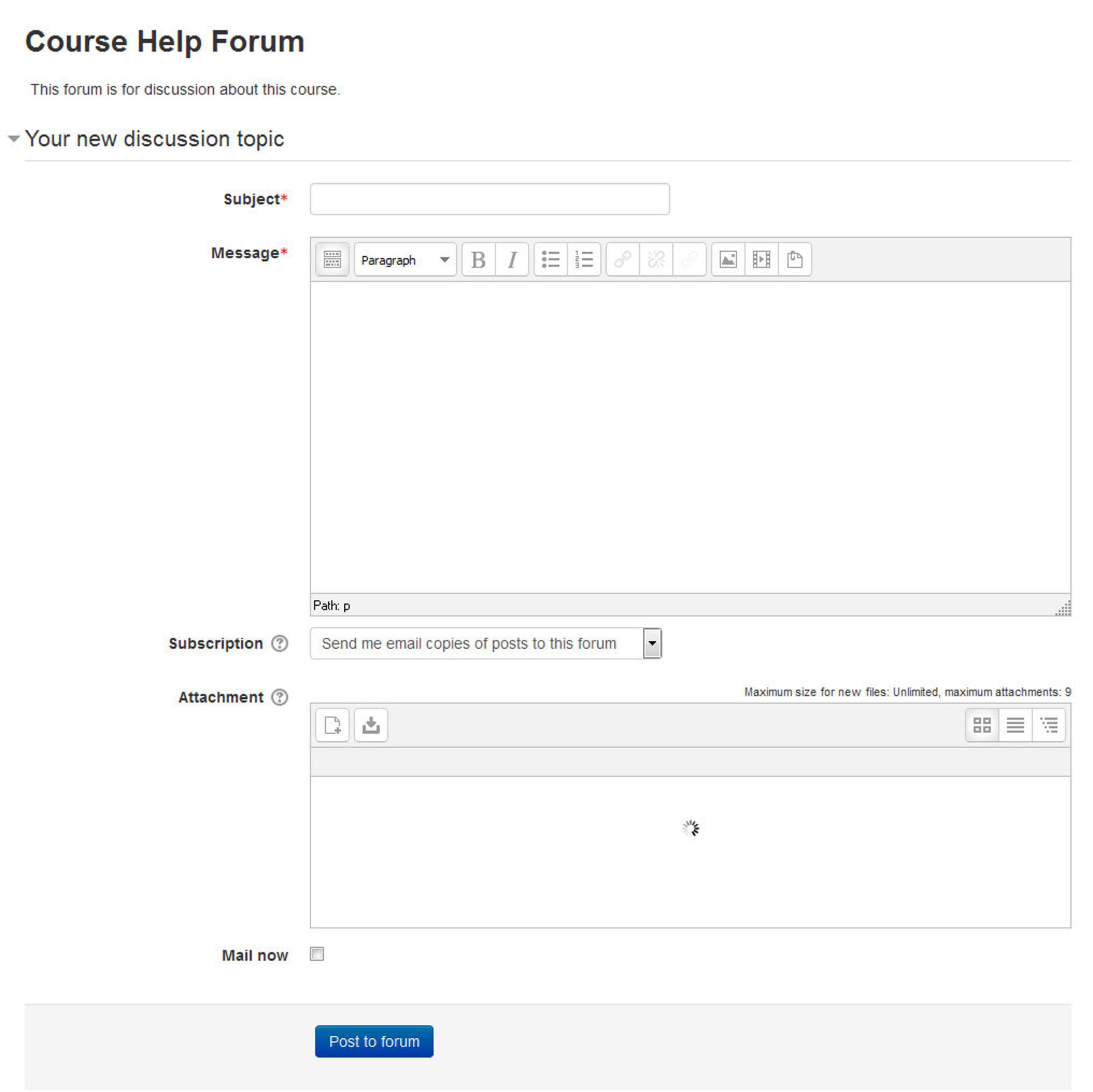Download all attachment files

coord(370,725)
